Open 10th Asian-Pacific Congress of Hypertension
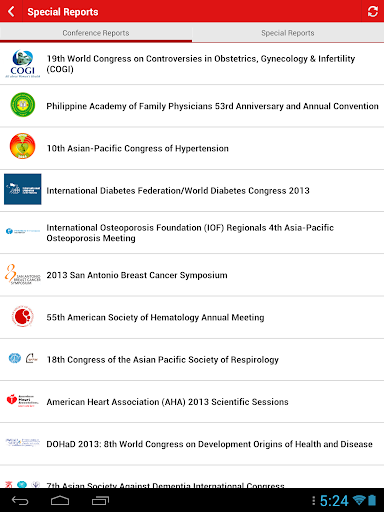 192,148
